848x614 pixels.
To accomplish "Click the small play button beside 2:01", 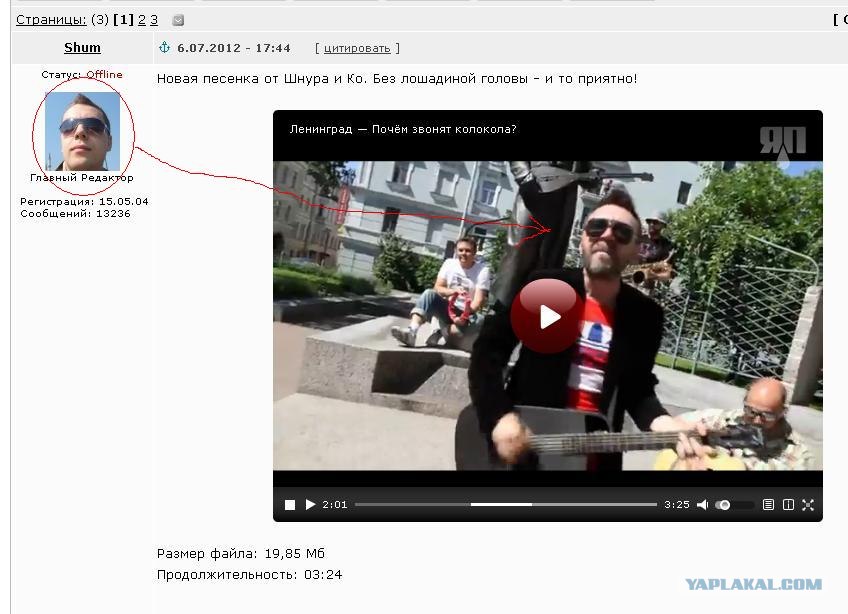I will pyautogui.click(x=310, y=505).
